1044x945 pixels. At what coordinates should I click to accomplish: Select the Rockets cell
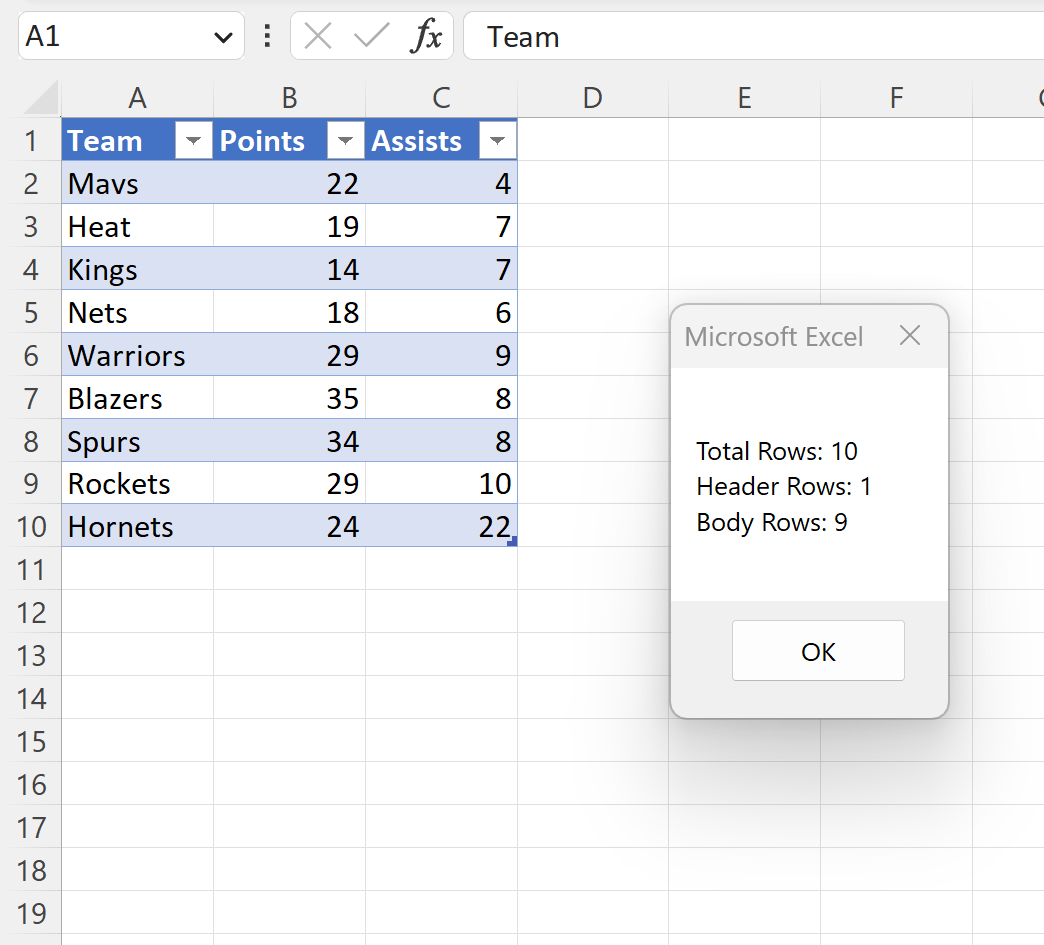click(x=137, y=483)
